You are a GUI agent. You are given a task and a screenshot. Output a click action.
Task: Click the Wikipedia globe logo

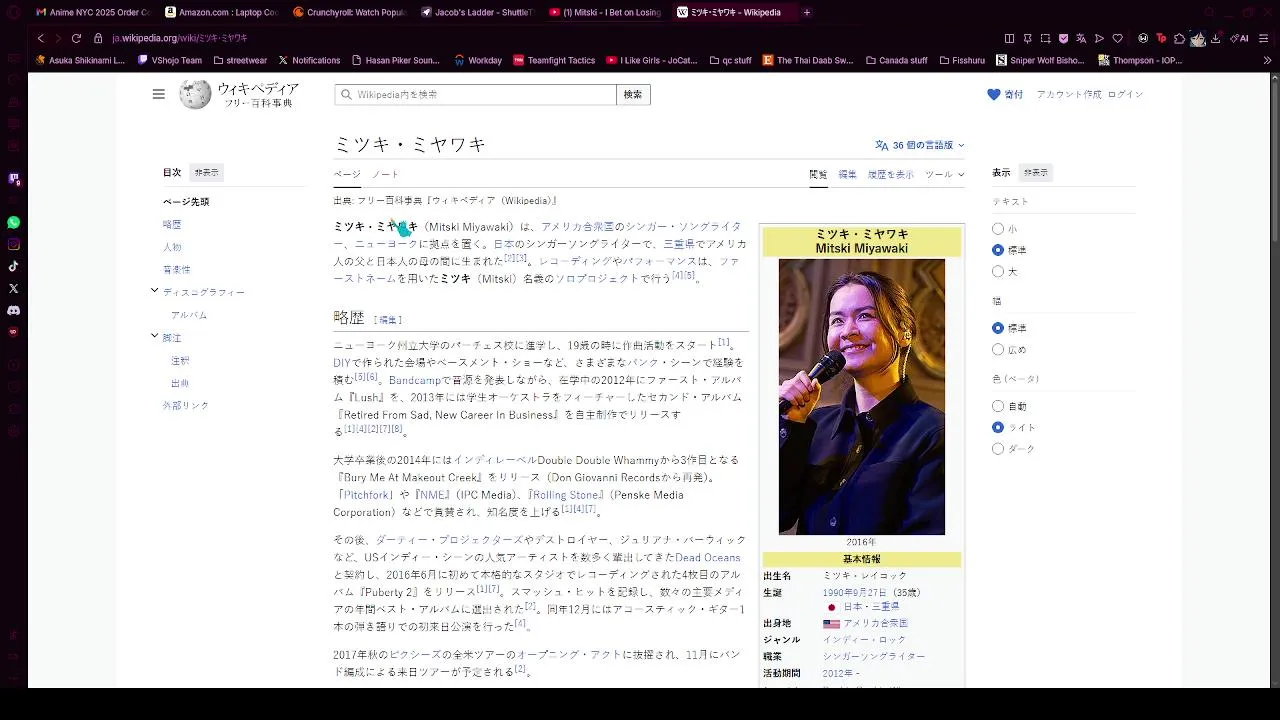tap(195, 94)
